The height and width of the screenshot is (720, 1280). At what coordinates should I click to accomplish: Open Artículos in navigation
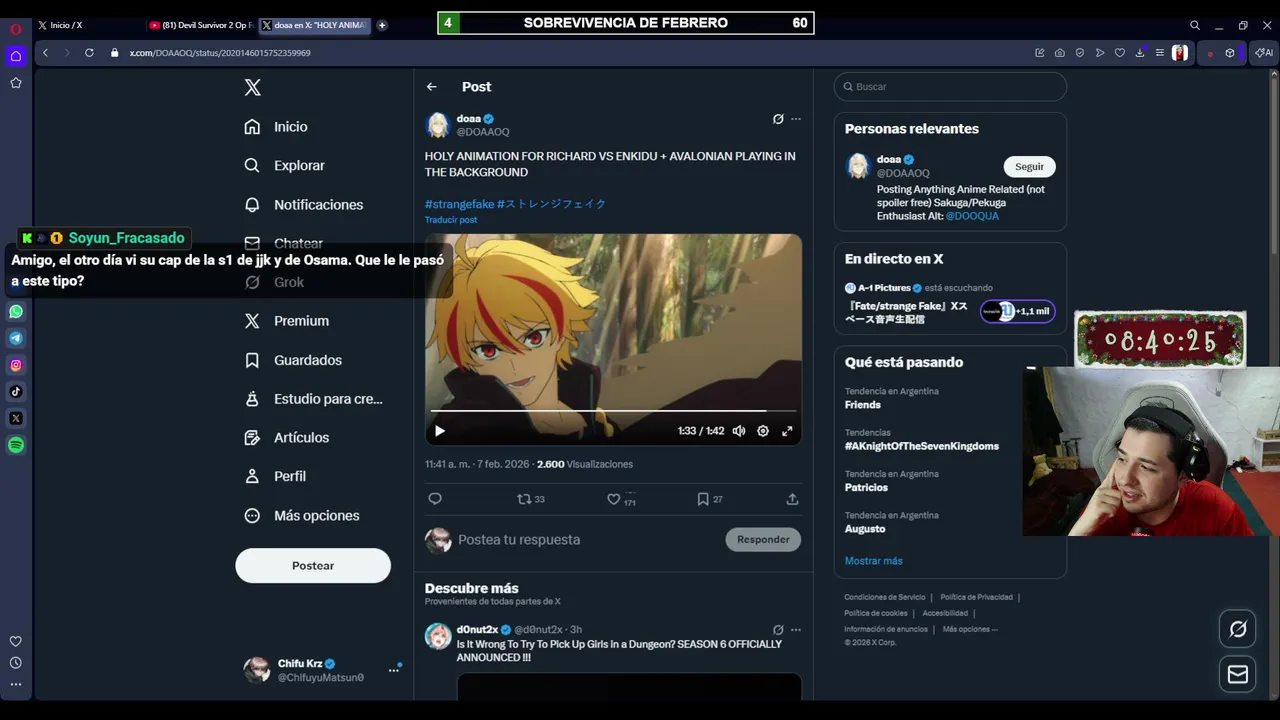click(287, 438)
